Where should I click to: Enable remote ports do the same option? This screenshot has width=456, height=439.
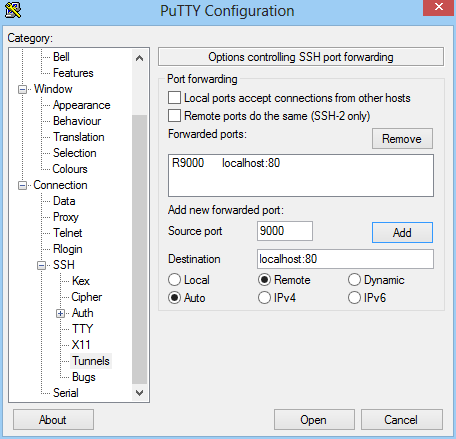(174, 116)
